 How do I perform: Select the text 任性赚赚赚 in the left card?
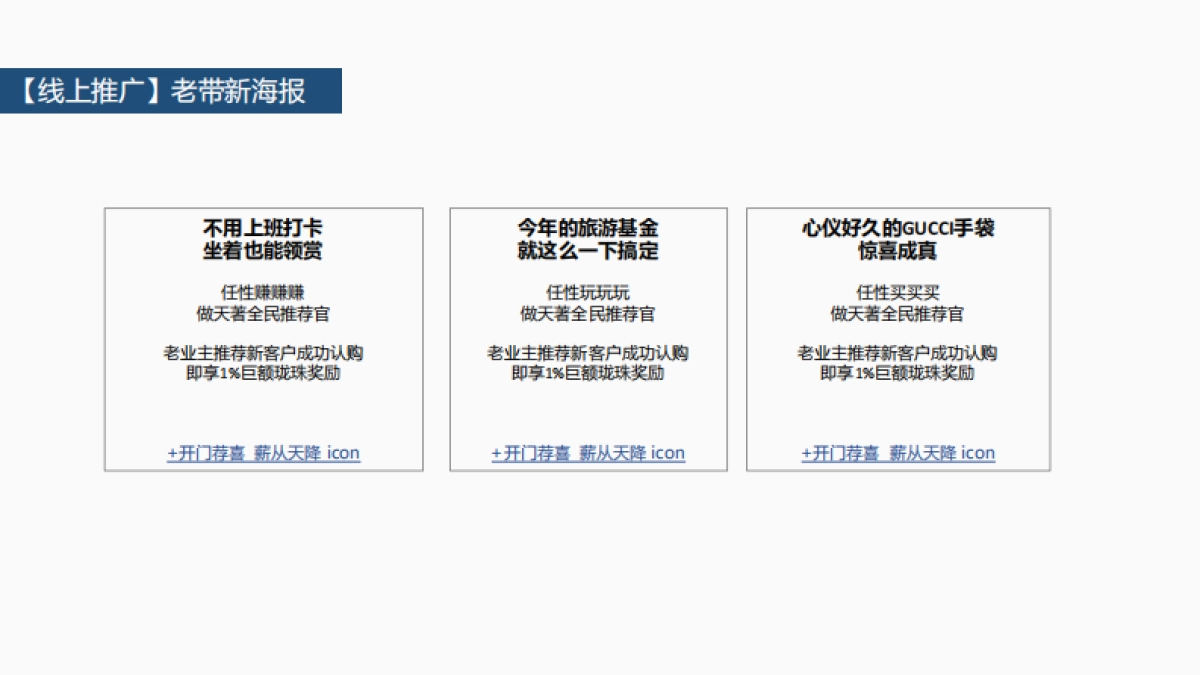click(x=263, y=291)
